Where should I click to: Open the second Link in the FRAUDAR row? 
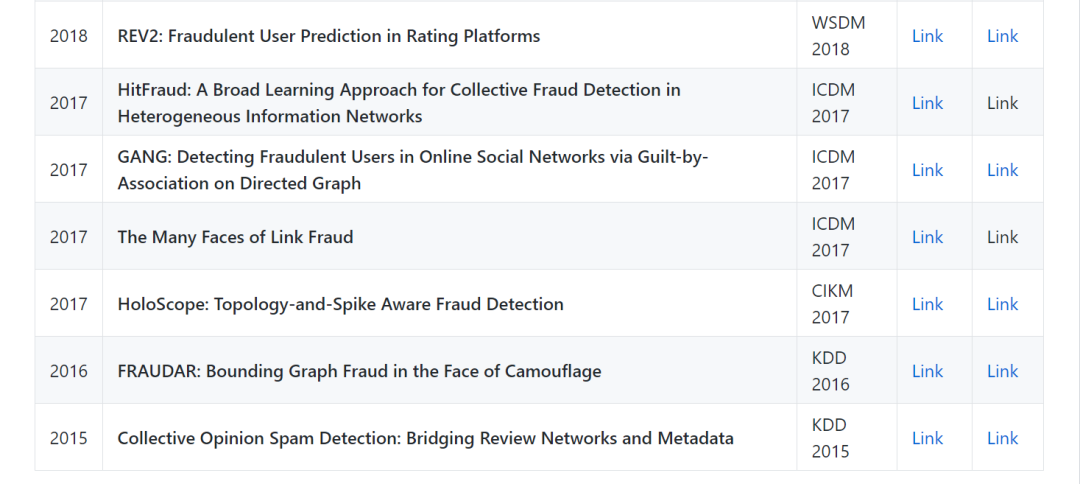click(x=1002, y=371)
